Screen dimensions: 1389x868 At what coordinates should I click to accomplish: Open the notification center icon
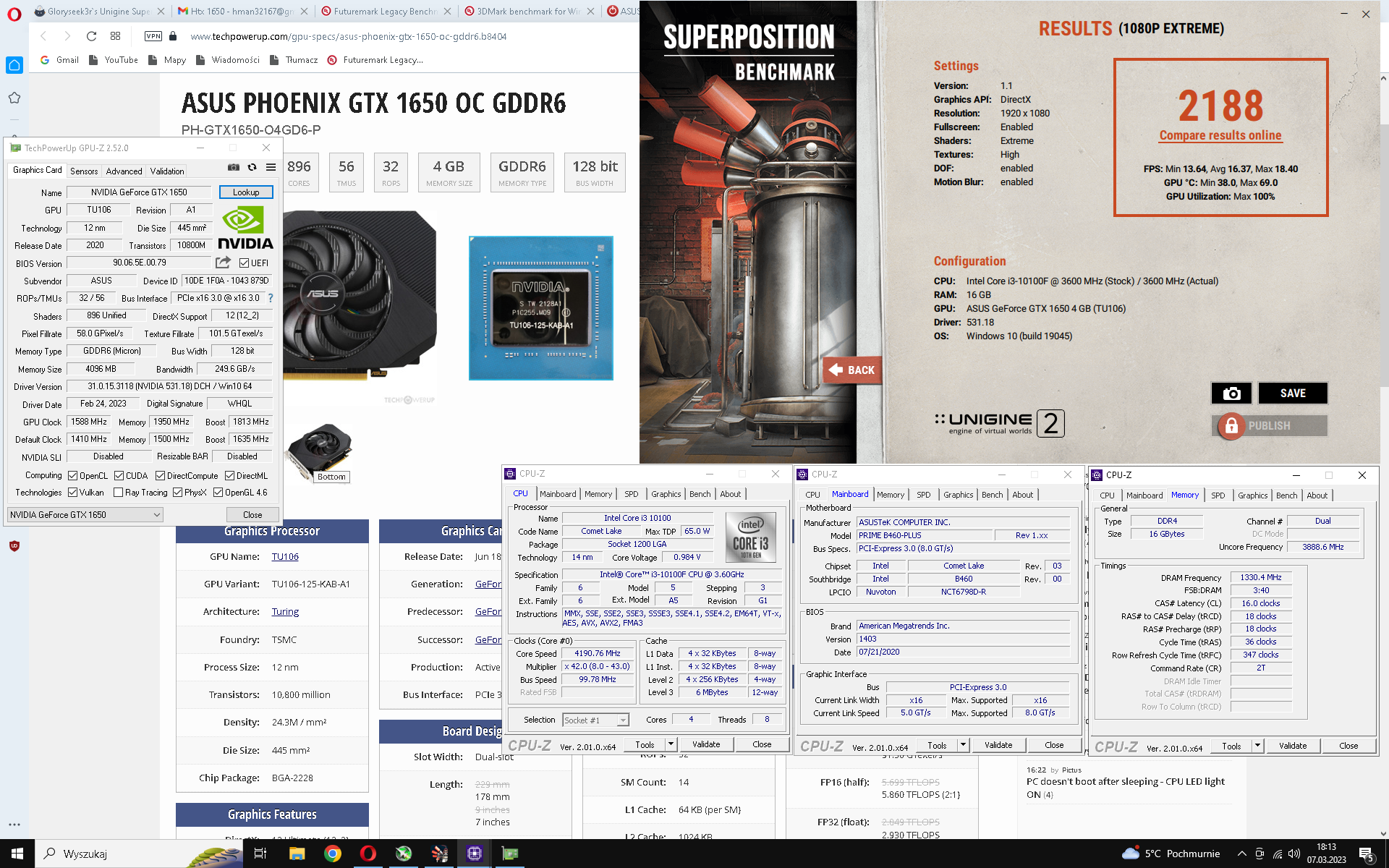[1367, 854]
